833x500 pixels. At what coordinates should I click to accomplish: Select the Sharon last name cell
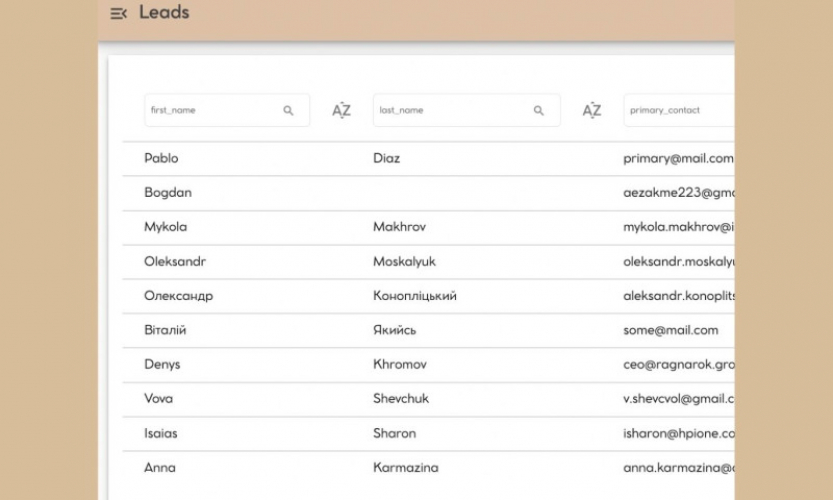pyautogui.click(x=394, y=433)
